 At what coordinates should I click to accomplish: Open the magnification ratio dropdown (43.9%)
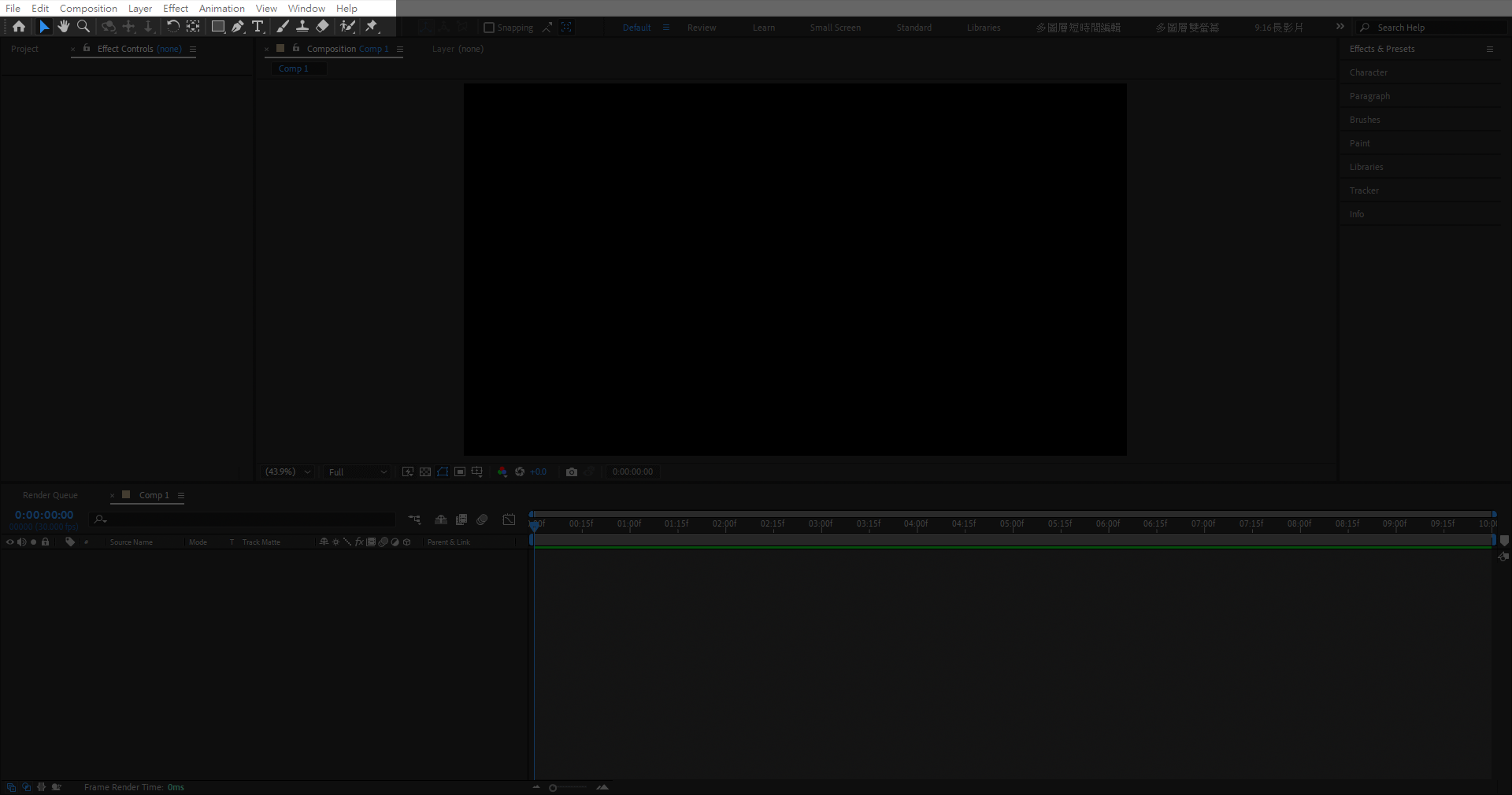[288, 472]
